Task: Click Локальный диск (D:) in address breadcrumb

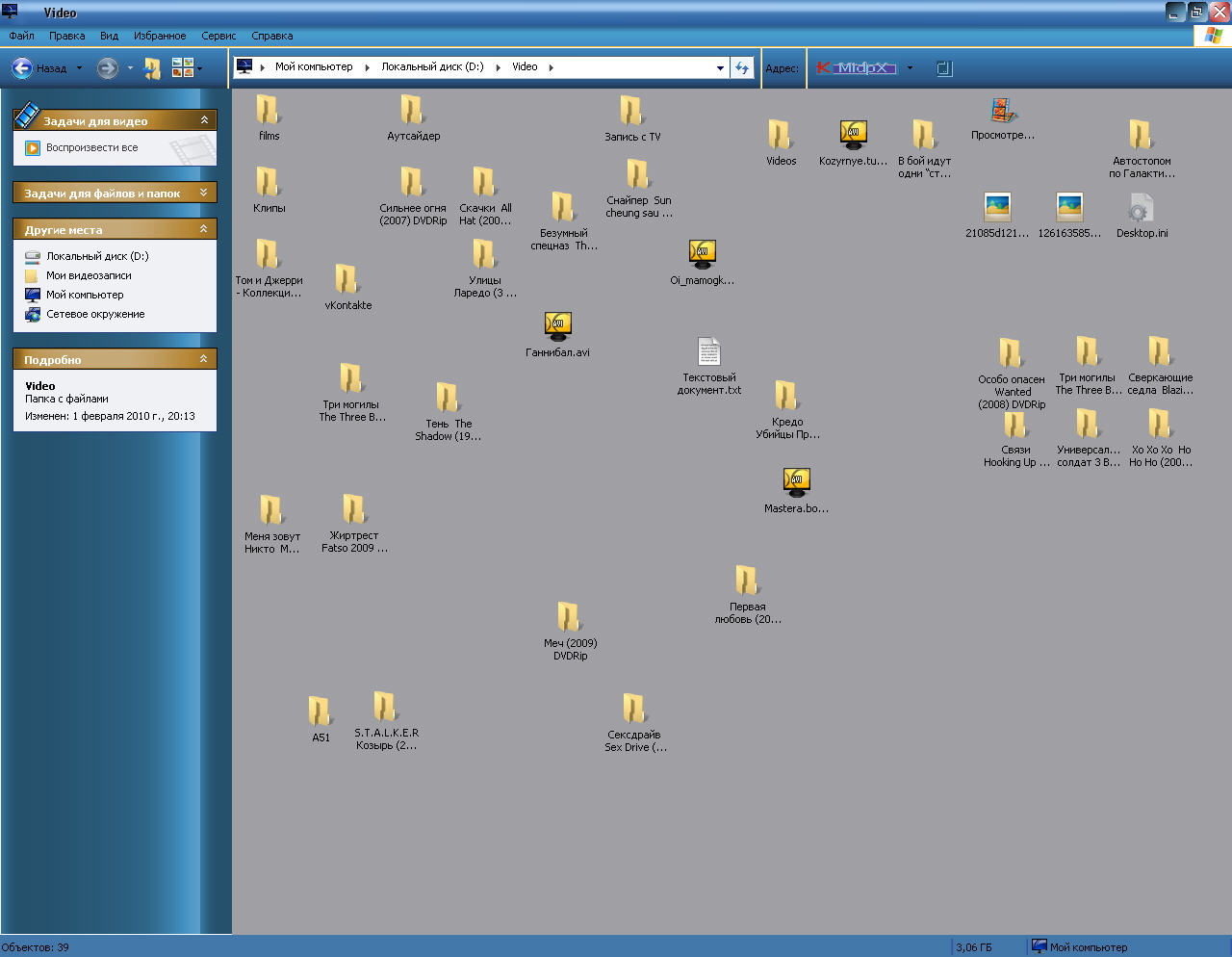Action: pos(432,66)
